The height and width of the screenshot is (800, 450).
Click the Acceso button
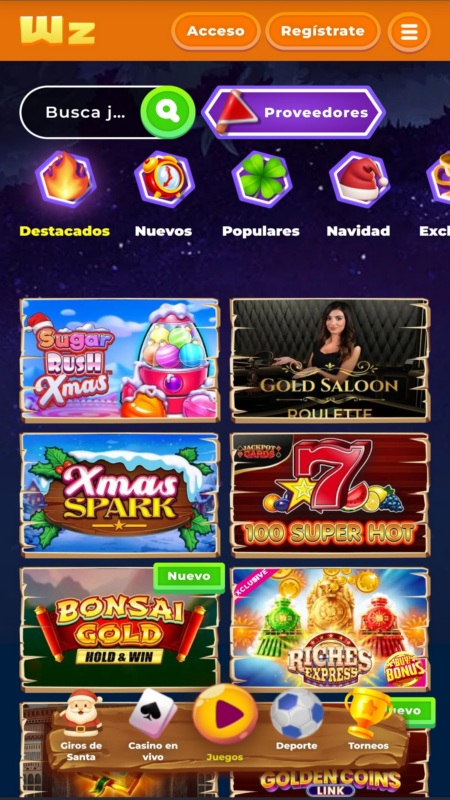tap(216, 31)
